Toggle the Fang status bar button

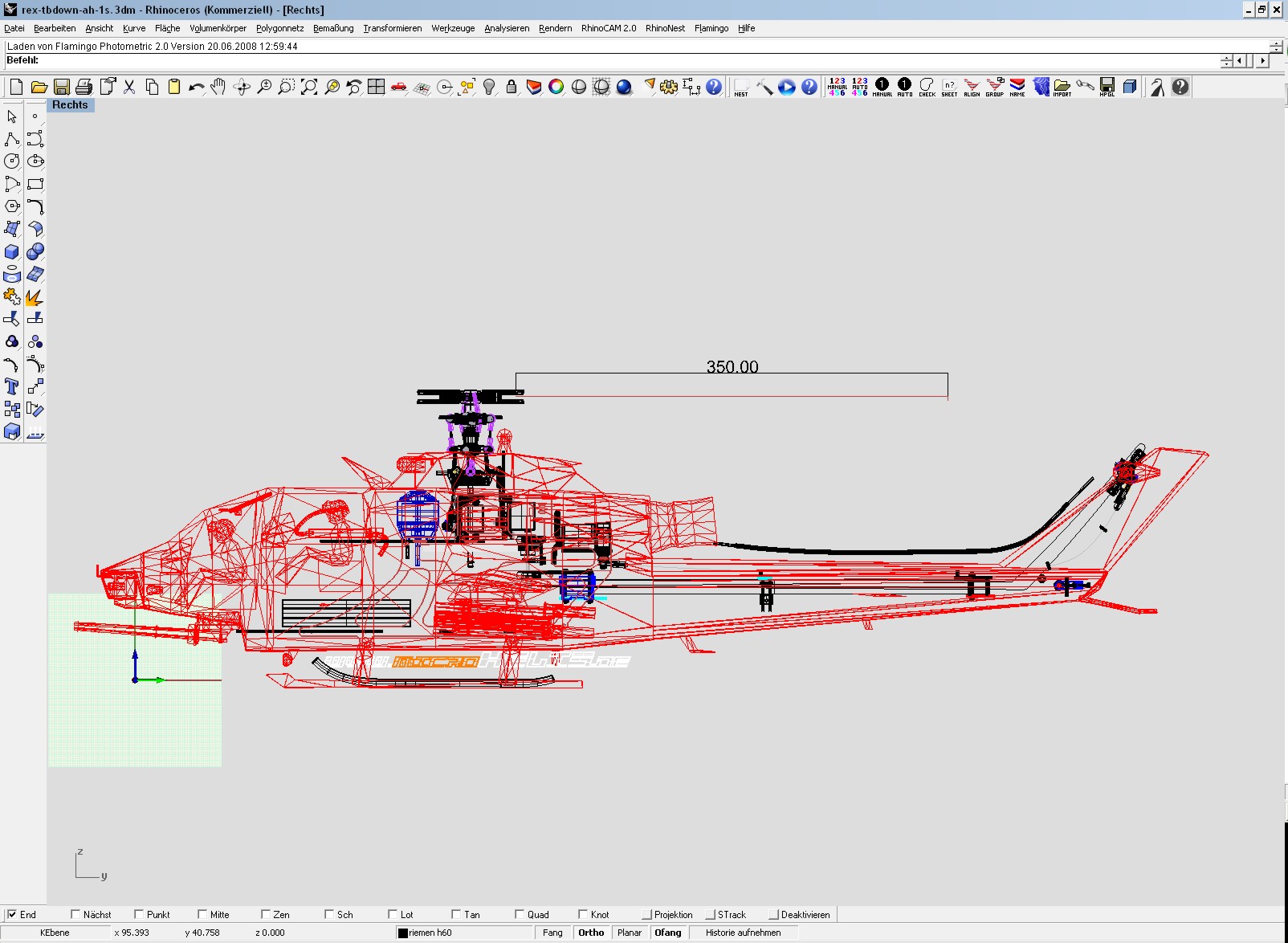[x=552, y=933]
